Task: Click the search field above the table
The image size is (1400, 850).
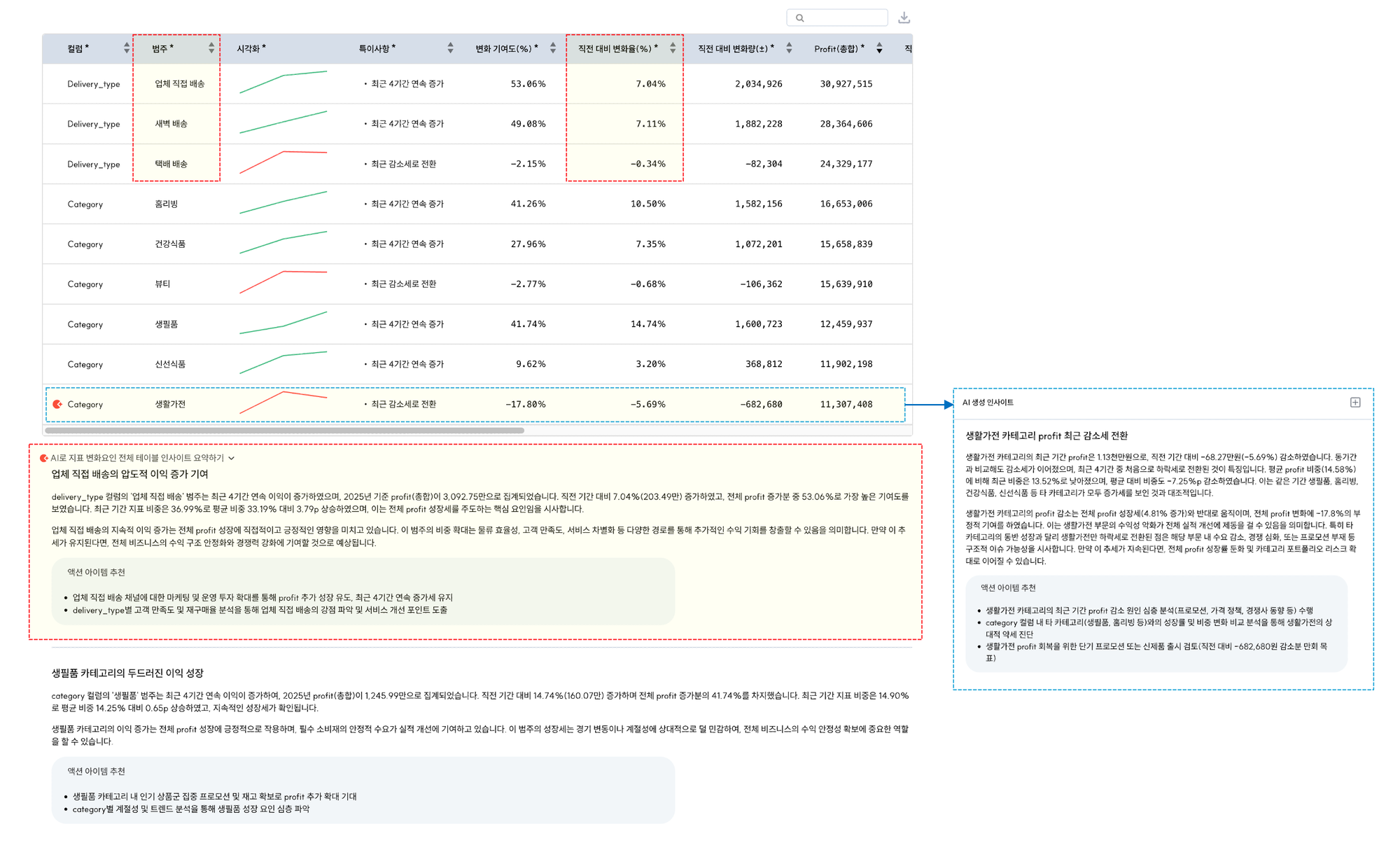Action: [840, 18]
